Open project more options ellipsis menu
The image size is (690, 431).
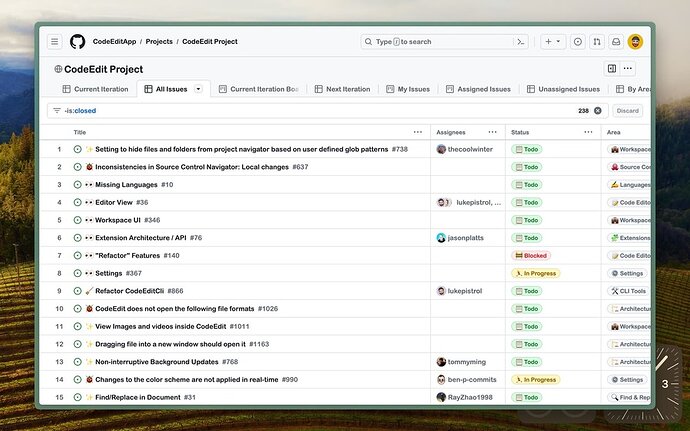click(x=628, y=68)
